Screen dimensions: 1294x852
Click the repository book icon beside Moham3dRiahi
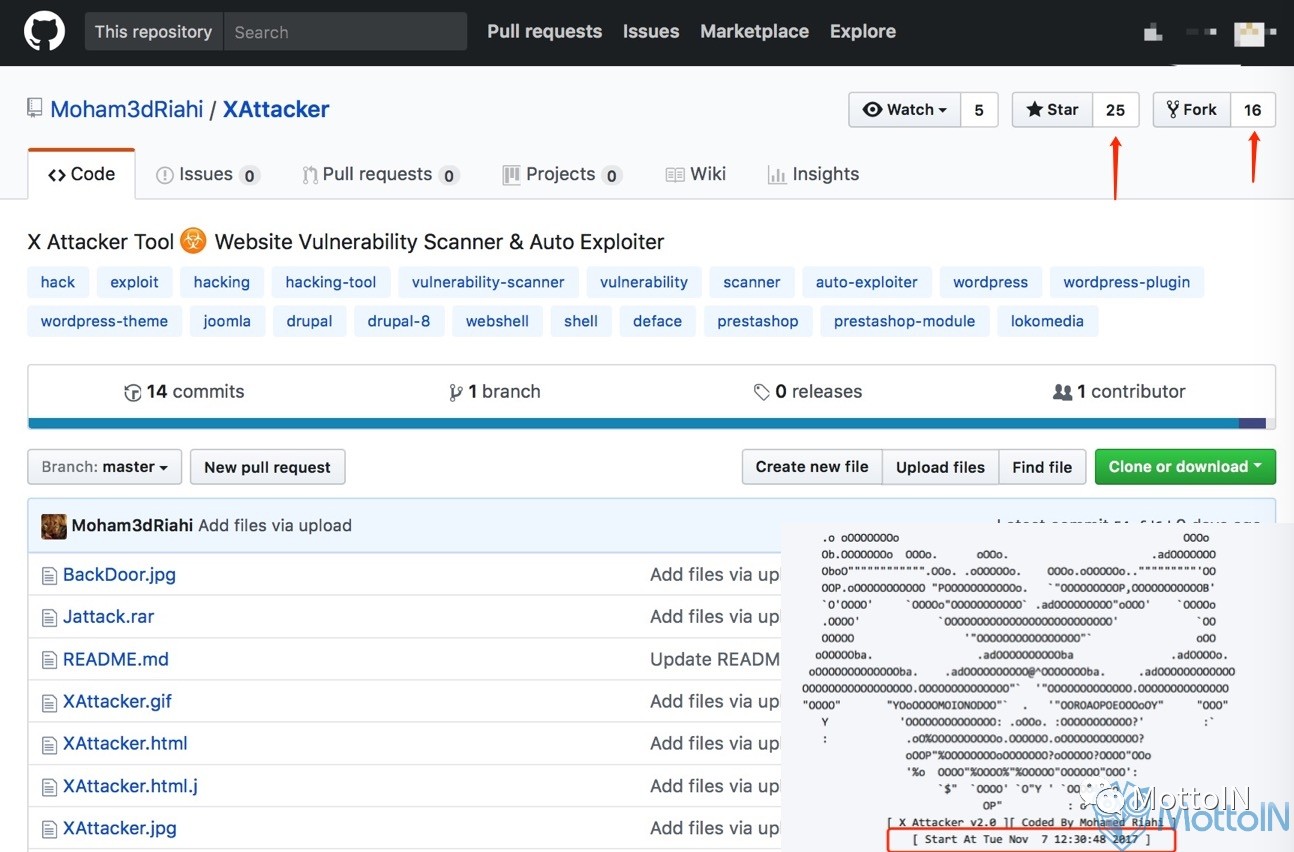pyautogui.click(x=35, y=108)
